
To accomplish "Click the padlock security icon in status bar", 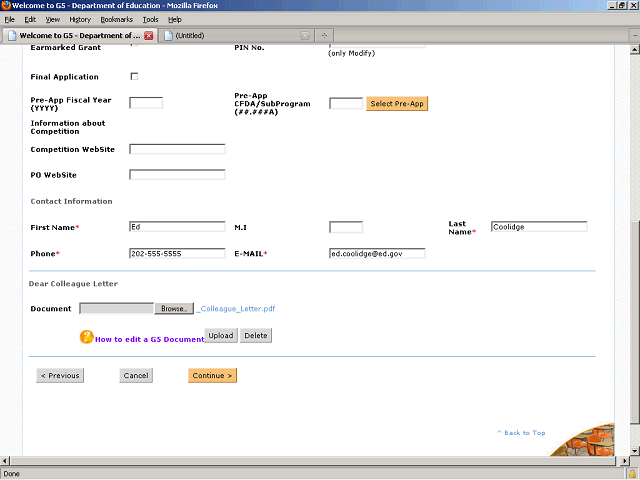I will point(632,474).
